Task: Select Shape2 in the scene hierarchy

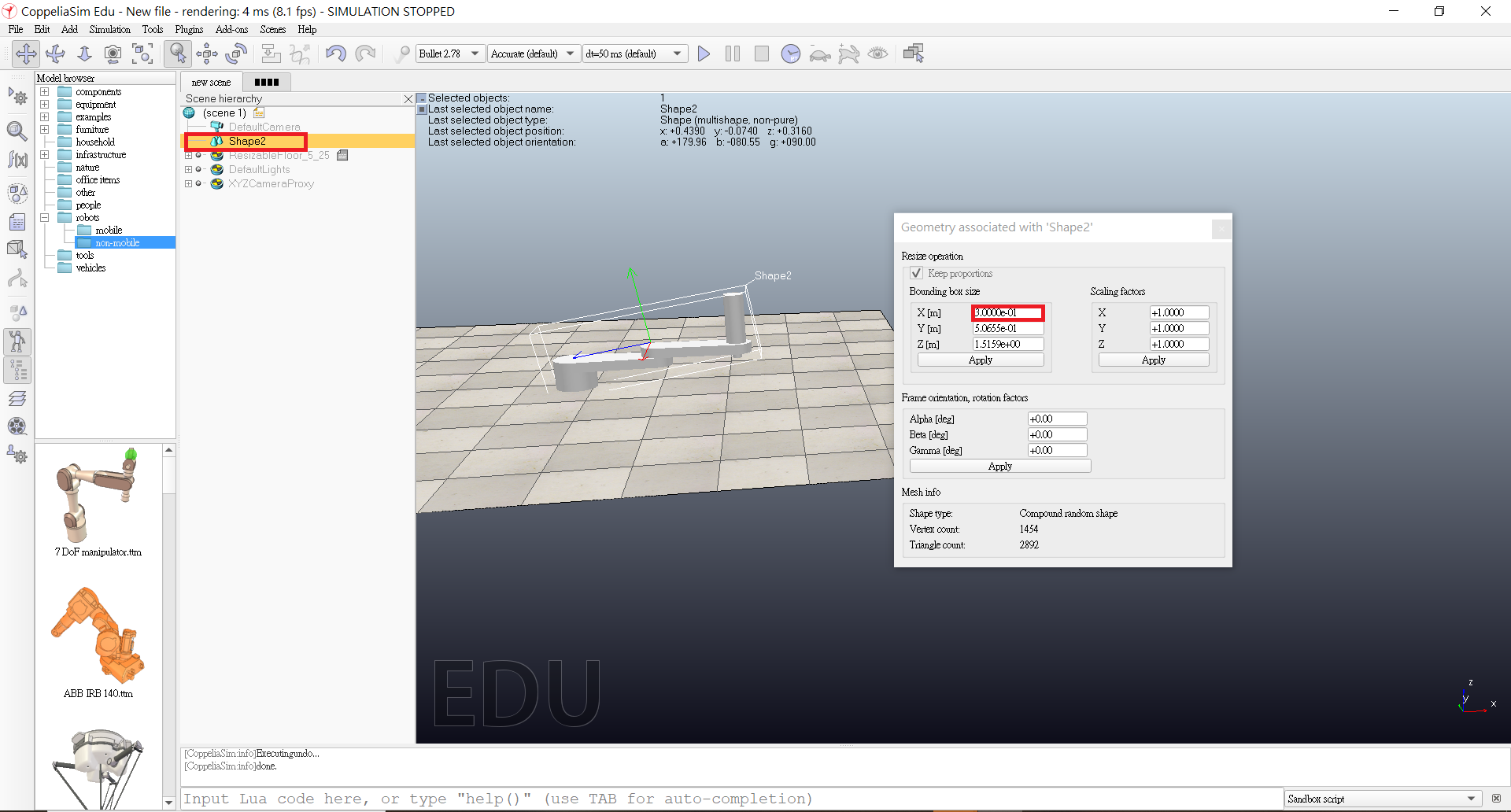Action: point(246,142)
